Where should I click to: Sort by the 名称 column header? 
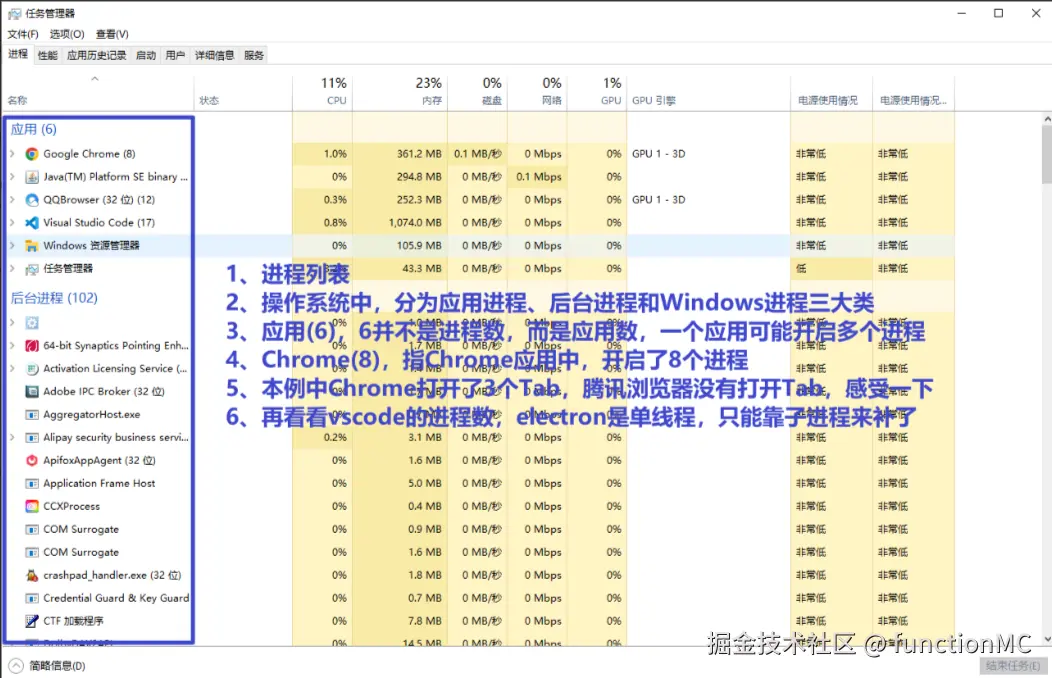coord(98,92)
